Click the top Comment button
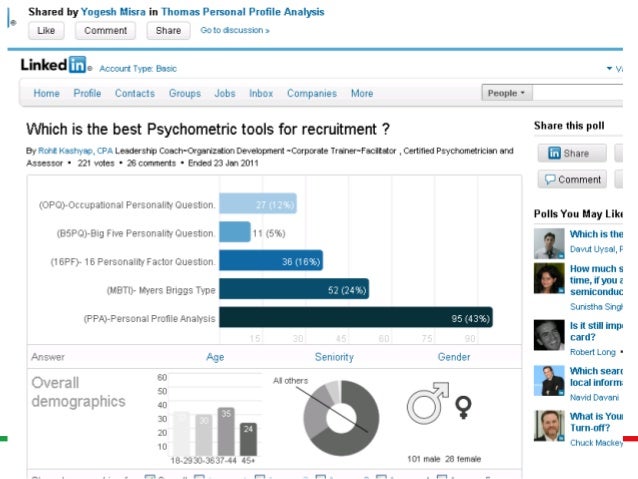The width and height of the screenshot is (638, 479). pos(105,31)
